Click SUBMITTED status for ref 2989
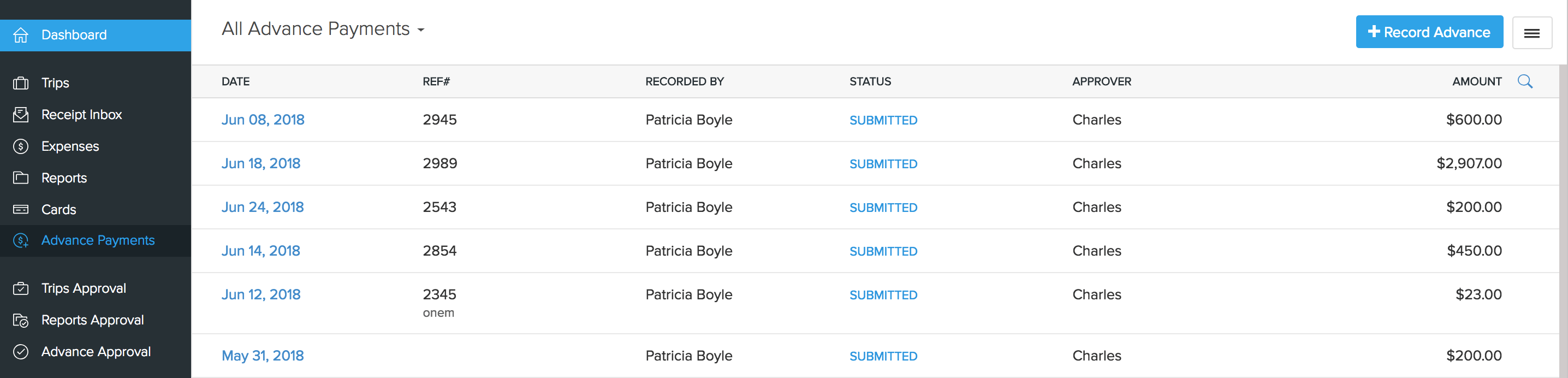Image resolution: width=1568 pixels, height=378 pixels. click(x=883, y=164)
